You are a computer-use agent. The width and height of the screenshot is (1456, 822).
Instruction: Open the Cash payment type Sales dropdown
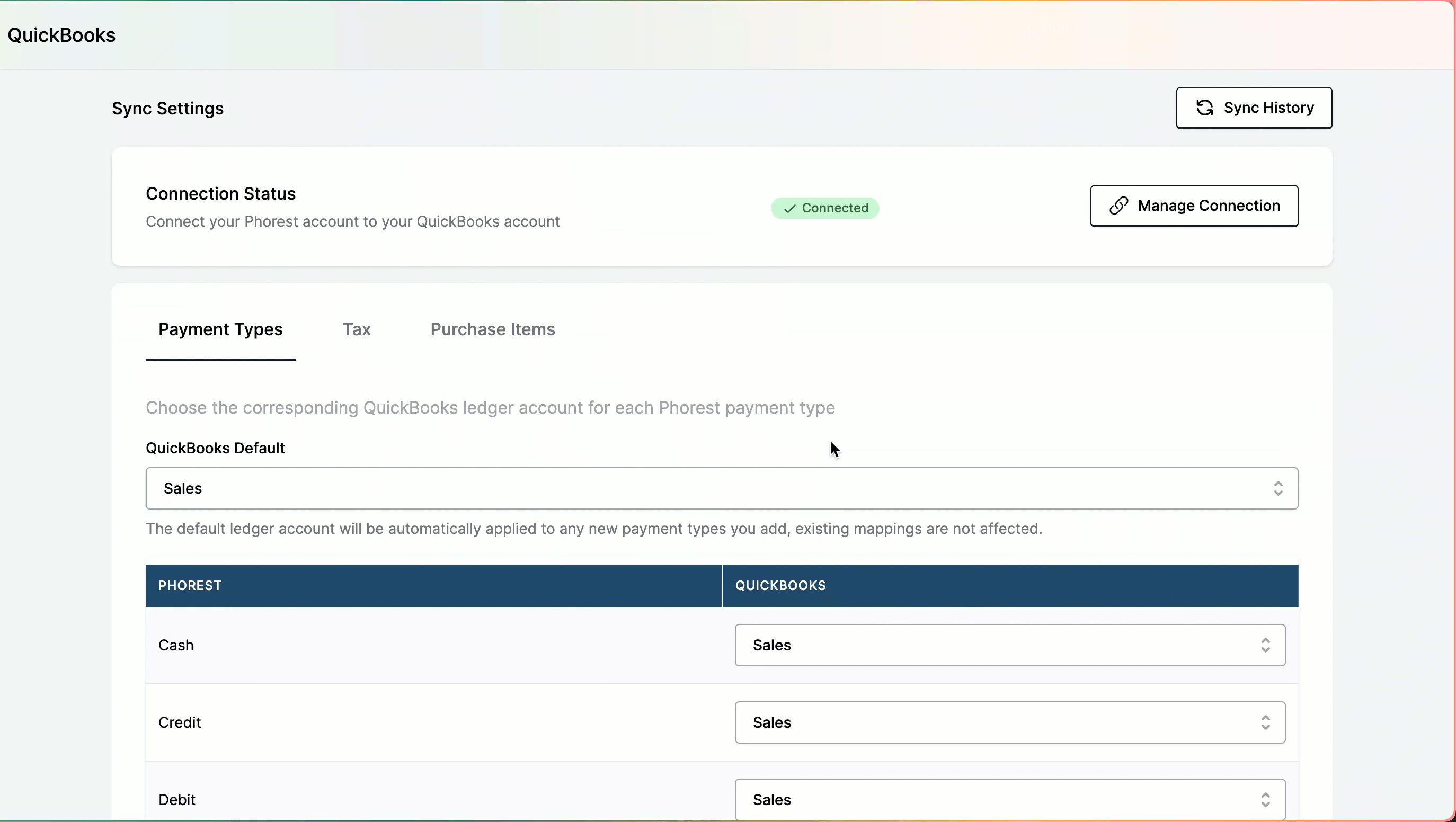tap(1009, 645)
